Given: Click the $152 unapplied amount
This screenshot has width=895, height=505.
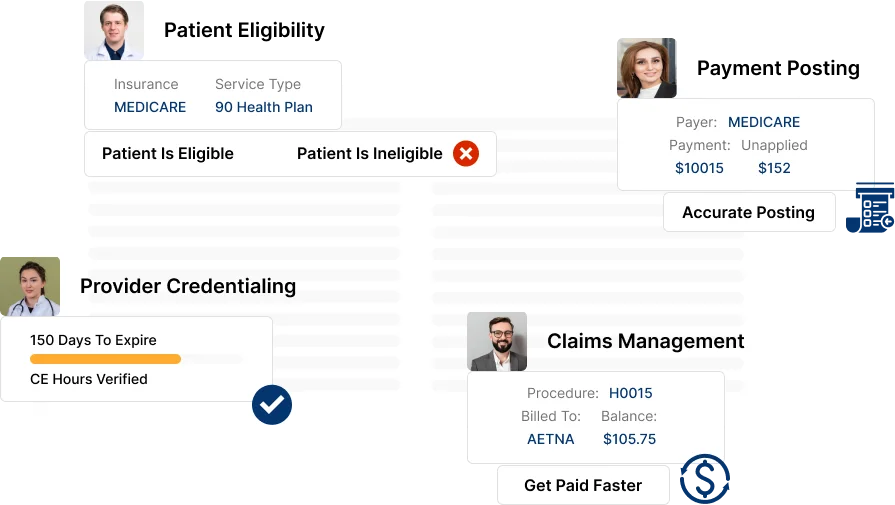Looking at the screenshot, I should pos(774,168).
